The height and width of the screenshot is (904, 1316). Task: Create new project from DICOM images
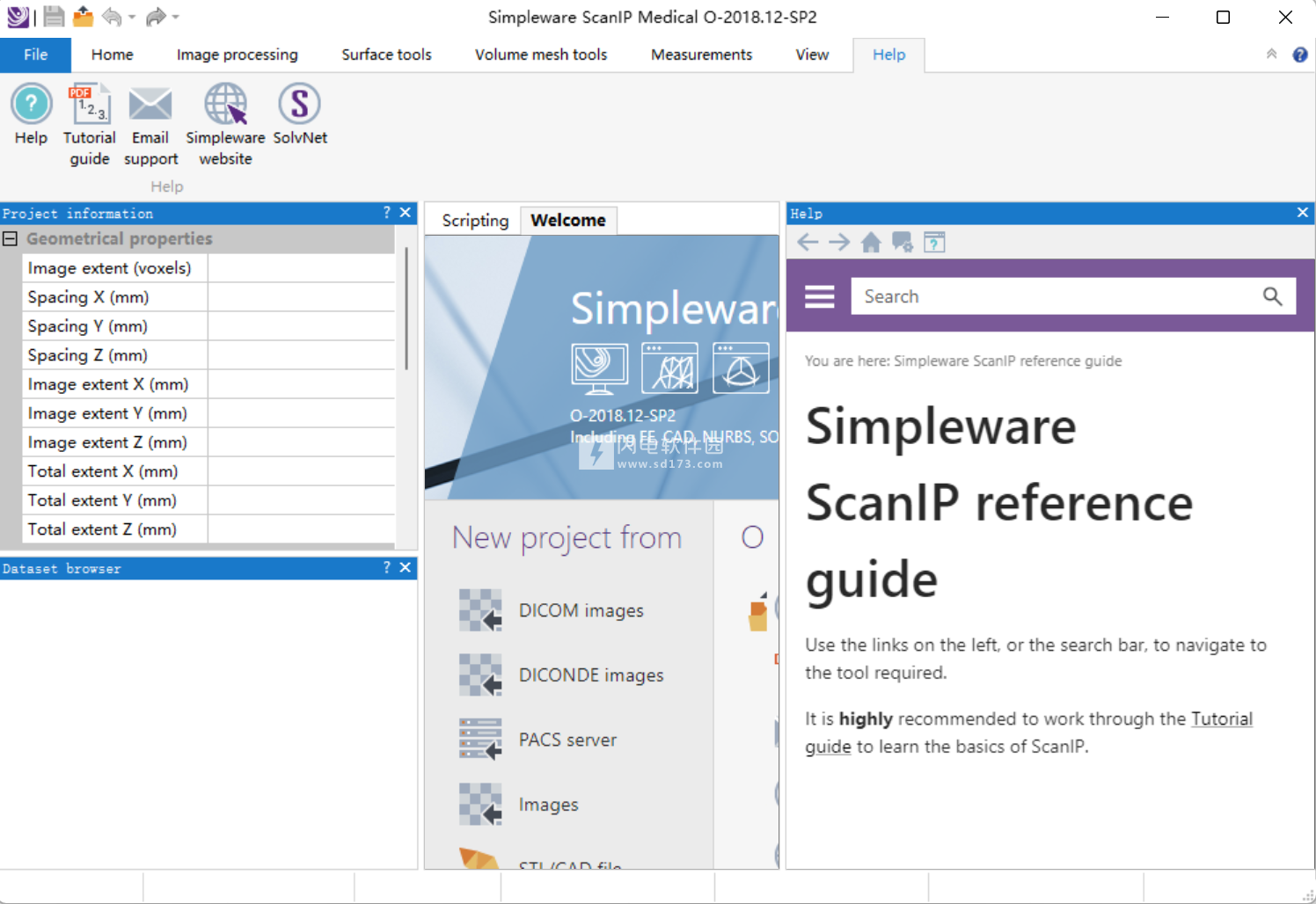tap(552, 610)
